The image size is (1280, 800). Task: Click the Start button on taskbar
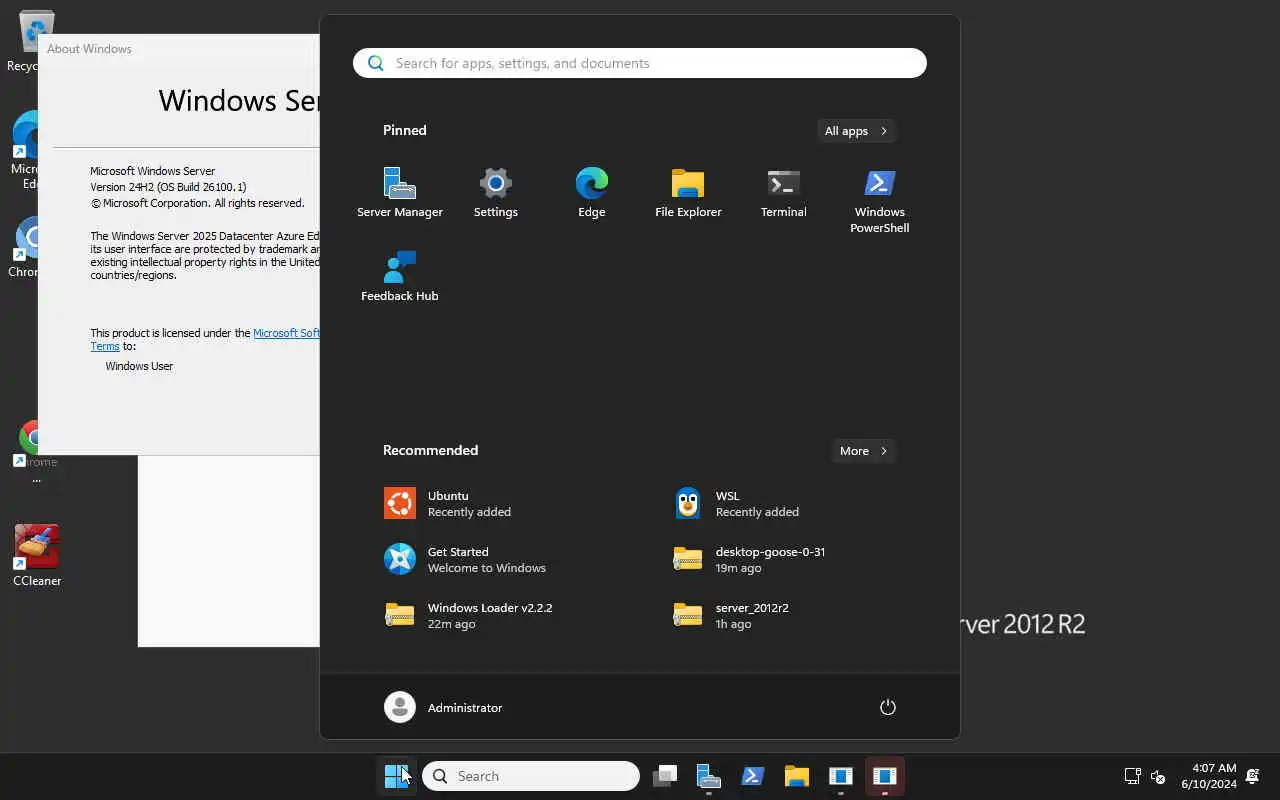pos(397,776)
